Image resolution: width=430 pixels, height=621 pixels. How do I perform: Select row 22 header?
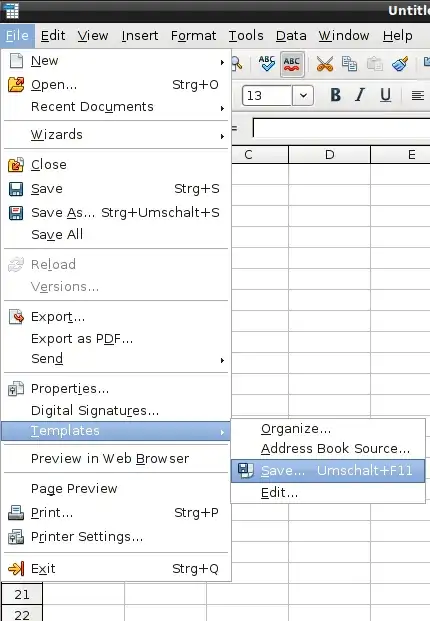(x=22, y=613)
